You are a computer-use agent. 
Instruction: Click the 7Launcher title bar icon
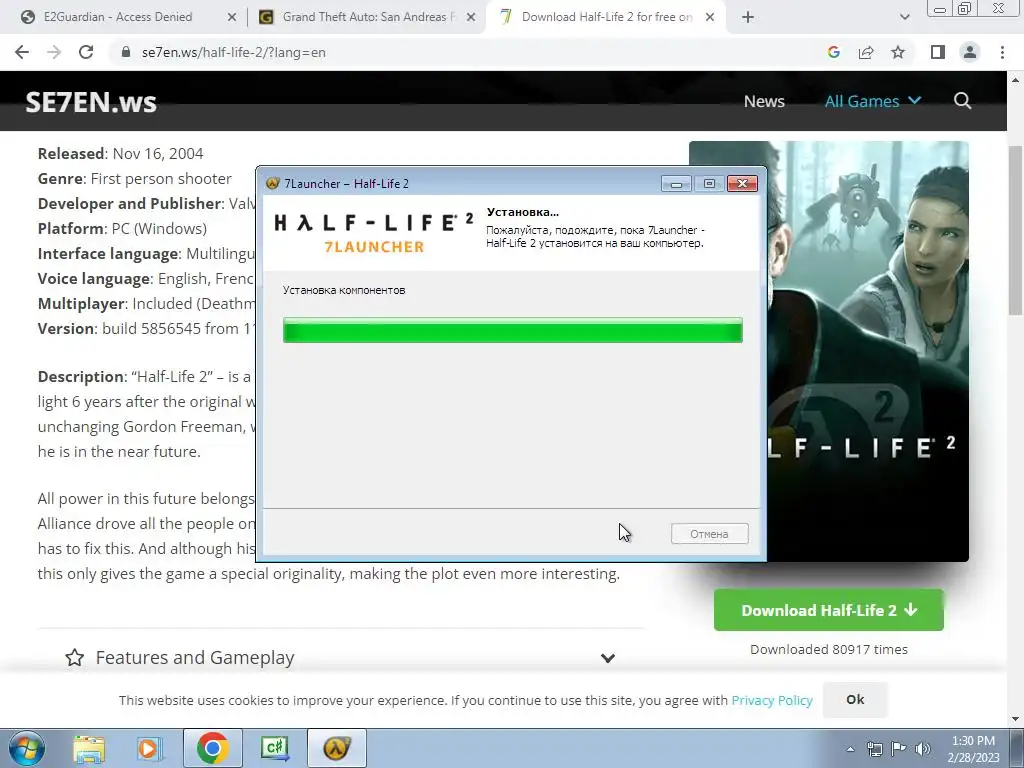(x=272, y=184)
